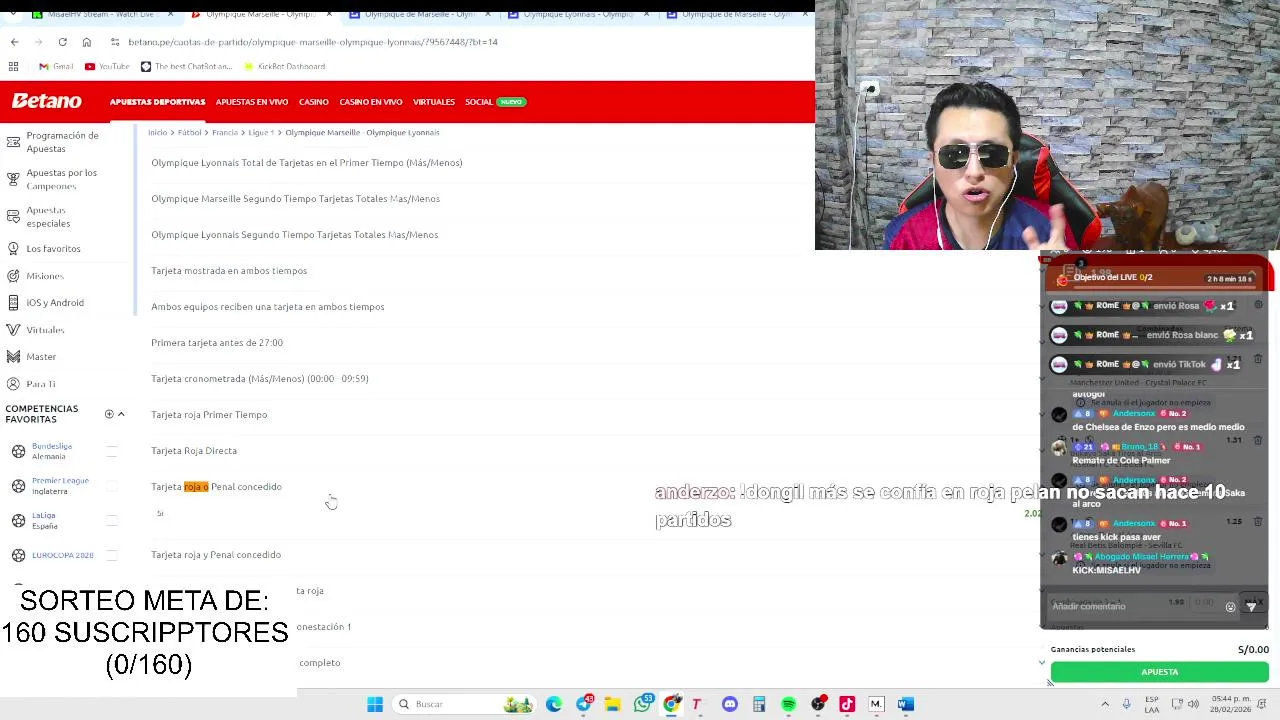Open the Gmail bookmark
The height and width of the screenshot is (720, 1280).
click(x=56, y=66)
